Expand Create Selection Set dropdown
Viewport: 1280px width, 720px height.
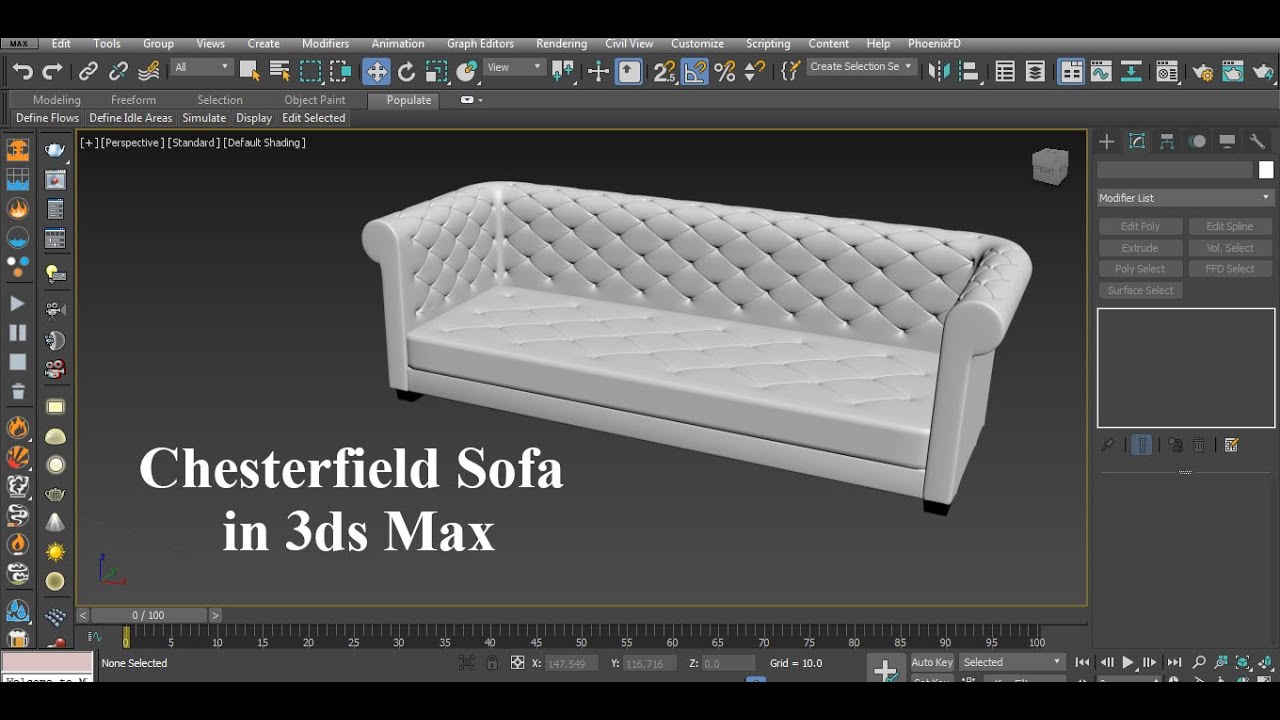coord(861,66)
